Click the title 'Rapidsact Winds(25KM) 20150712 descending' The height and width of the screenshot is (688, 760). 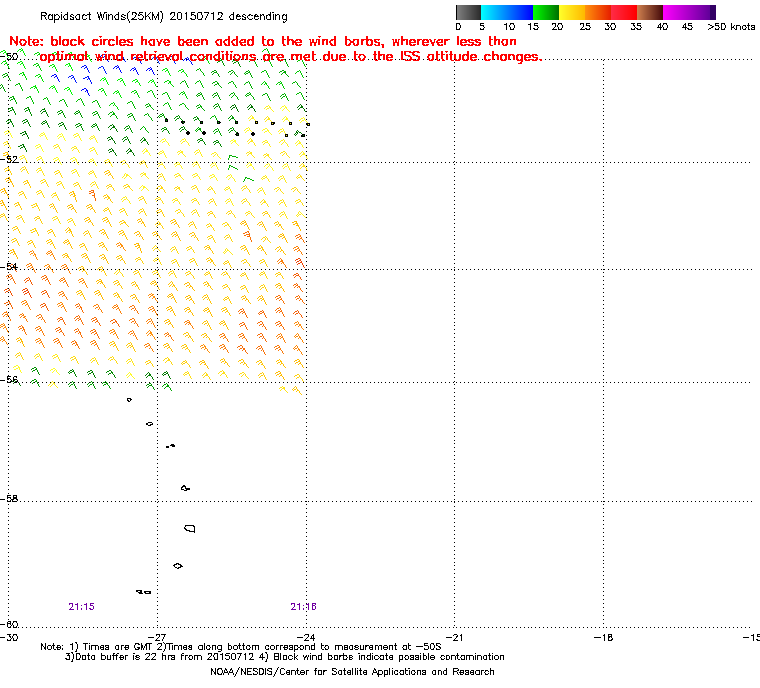click(164, 16)
